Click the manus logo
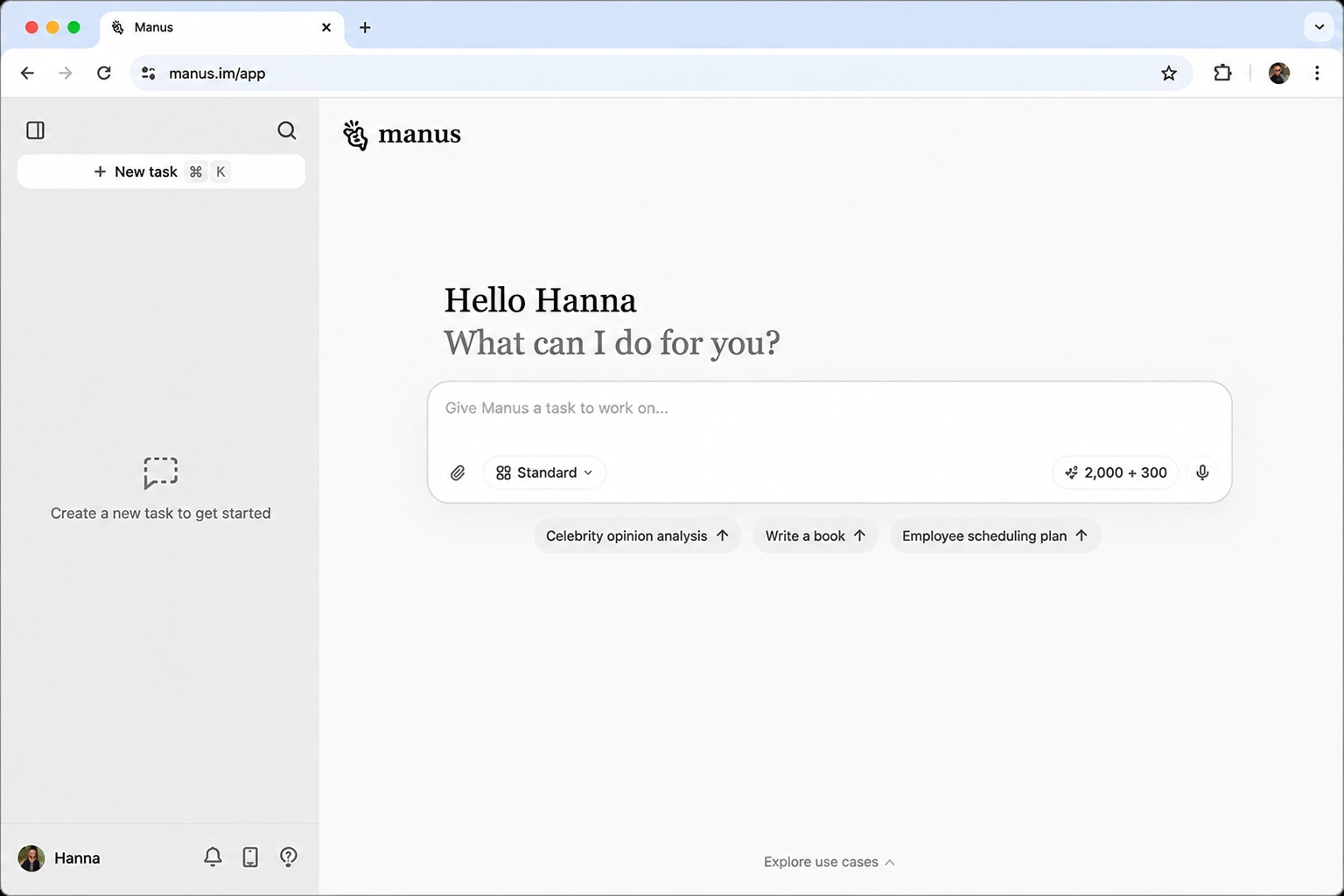This screenshot has width=1344, height=896. [402, 135]
